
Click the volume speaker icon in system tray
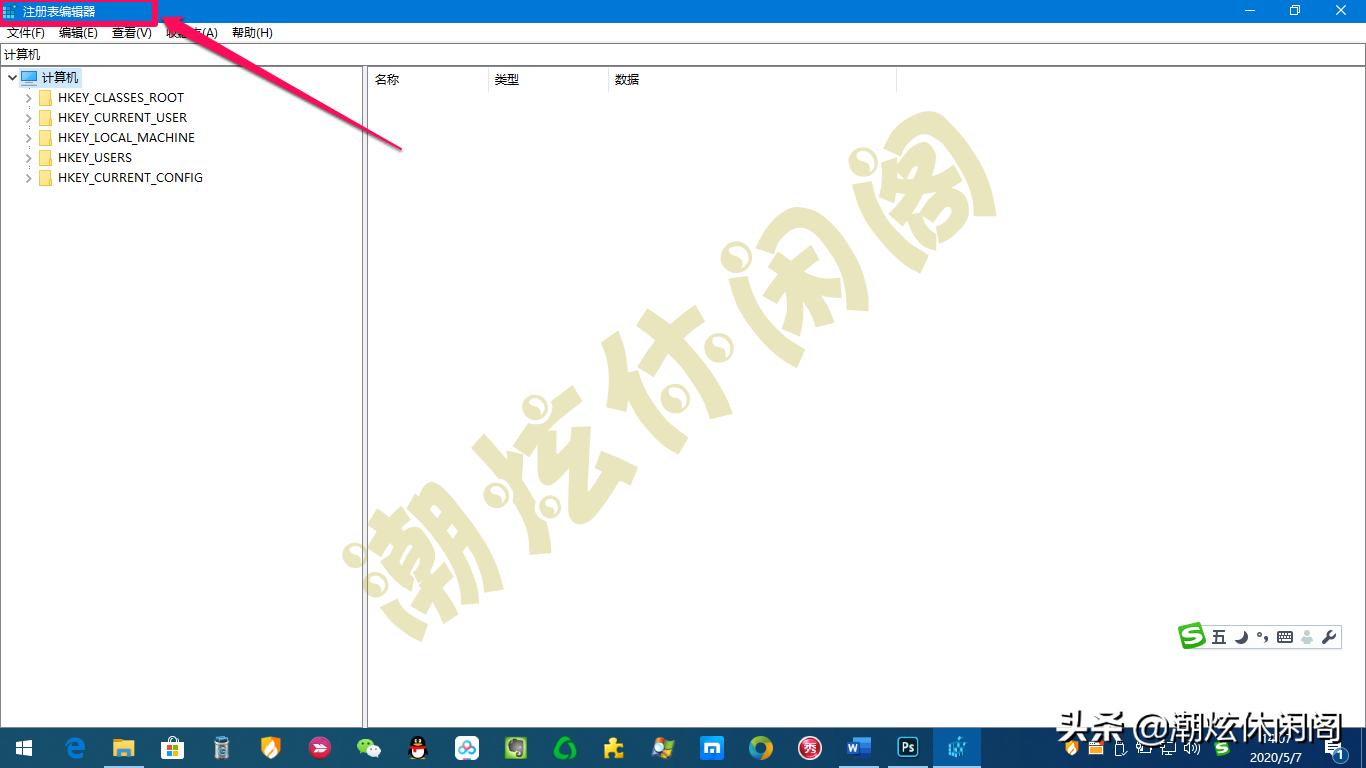tap(1191, 749)
